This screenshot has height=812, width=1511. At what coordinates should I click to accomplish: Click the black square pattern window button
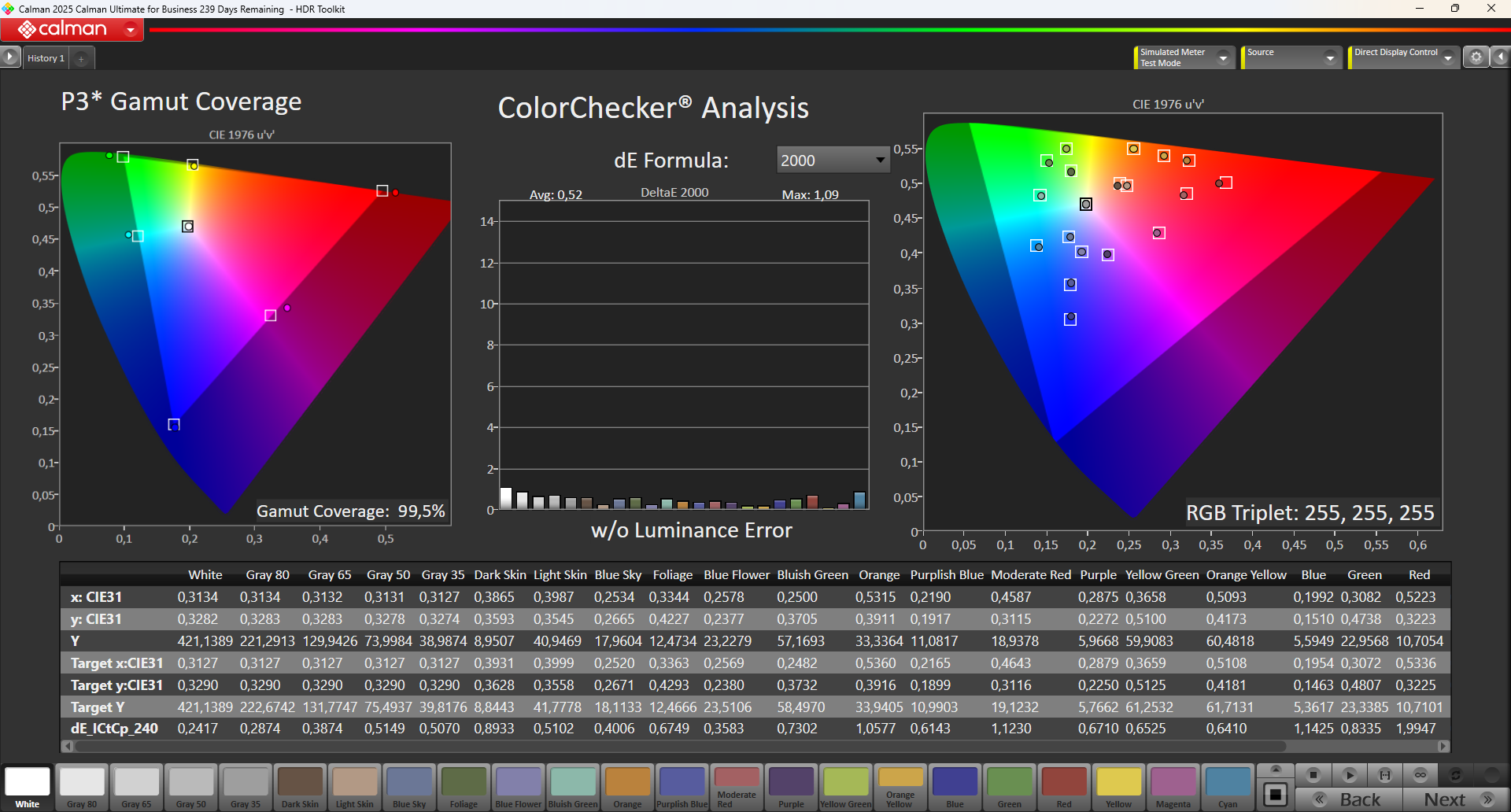coord(1276,793)
